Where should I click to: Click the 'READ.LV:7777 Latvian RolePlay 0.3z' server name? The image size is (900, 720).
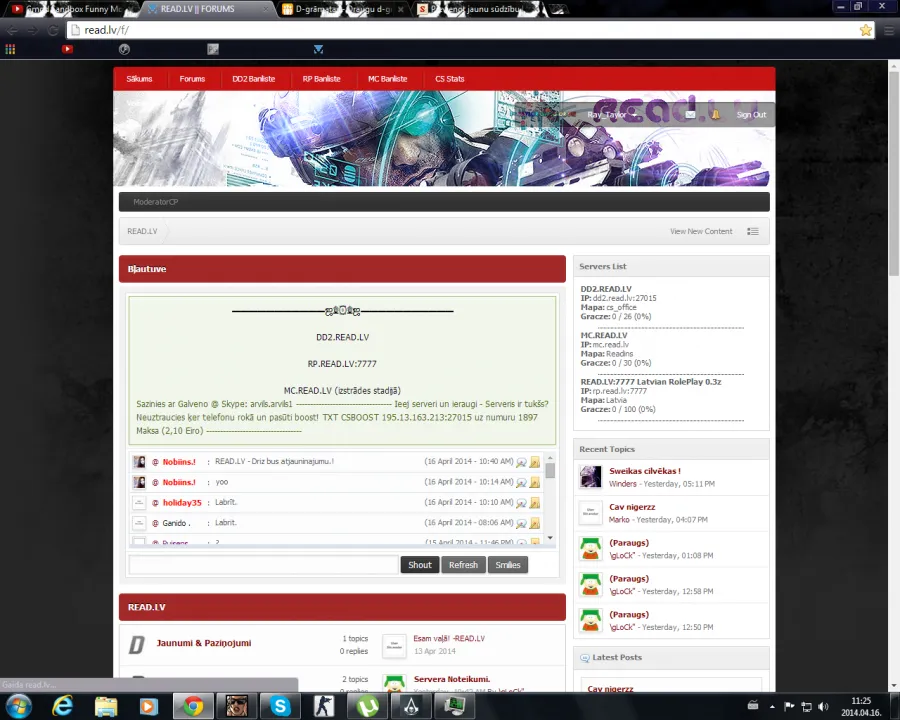(651, 382)
